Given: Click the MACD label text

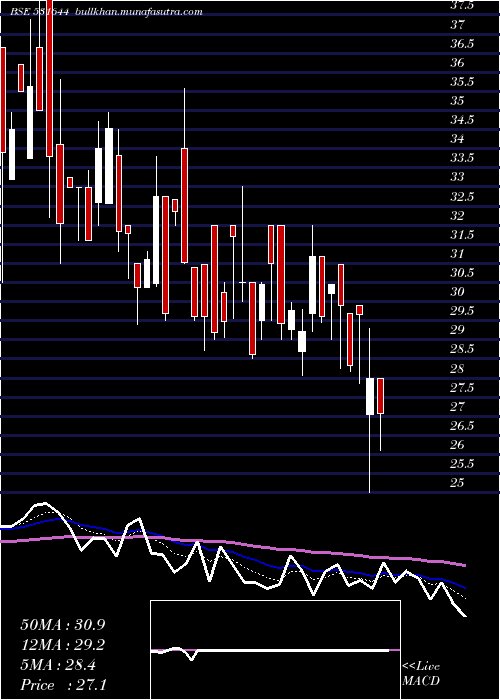Looking at the screenshot, I should click(421, 681).
